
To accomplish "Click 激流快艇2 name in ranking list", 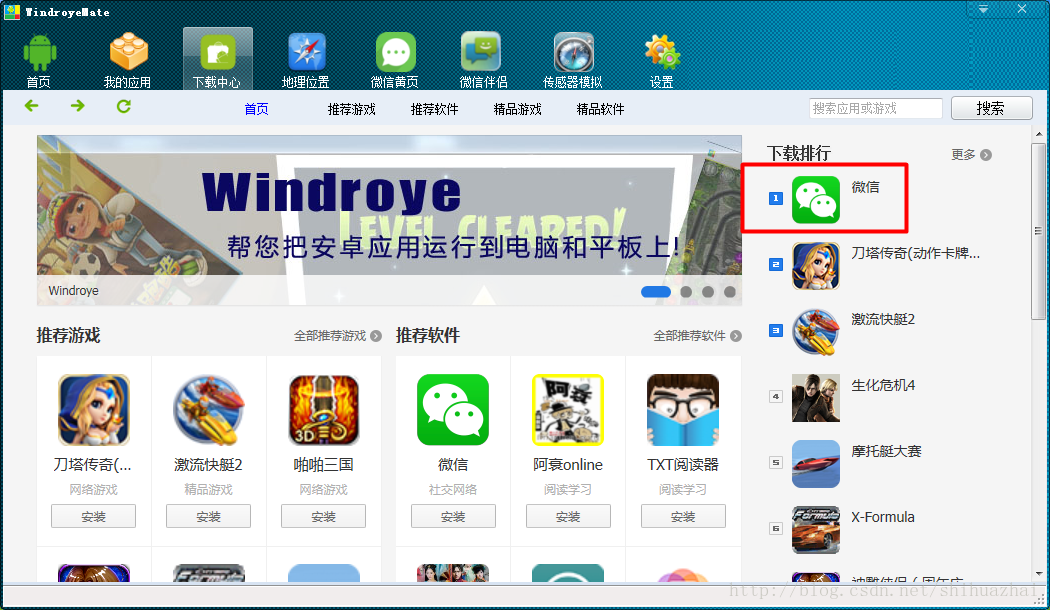I will [x=883, y=319].
